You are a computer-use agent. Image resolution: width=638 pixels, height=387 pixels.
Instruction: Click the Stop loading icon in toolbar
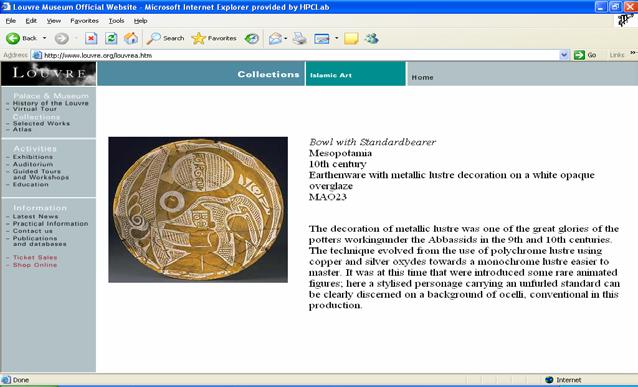tap(91, 38)
